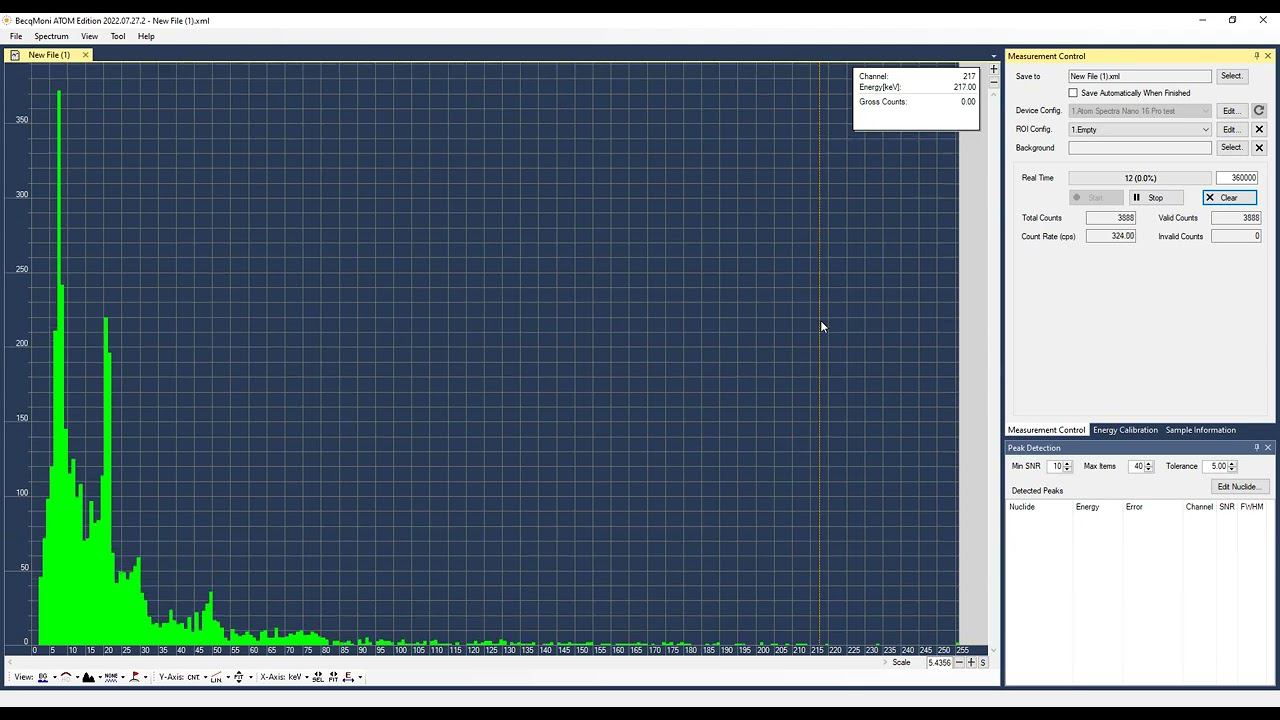Expand the LIN scale dropdown arrow

point(227,677)
